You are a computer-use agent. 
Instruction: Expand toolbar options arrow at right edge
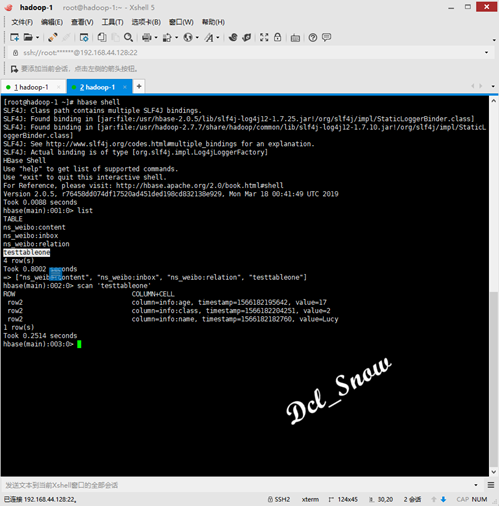tap(494, 40)
